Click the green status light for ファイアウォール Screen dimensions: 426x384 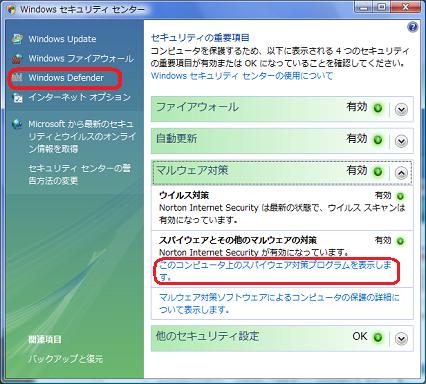point(378,108)
